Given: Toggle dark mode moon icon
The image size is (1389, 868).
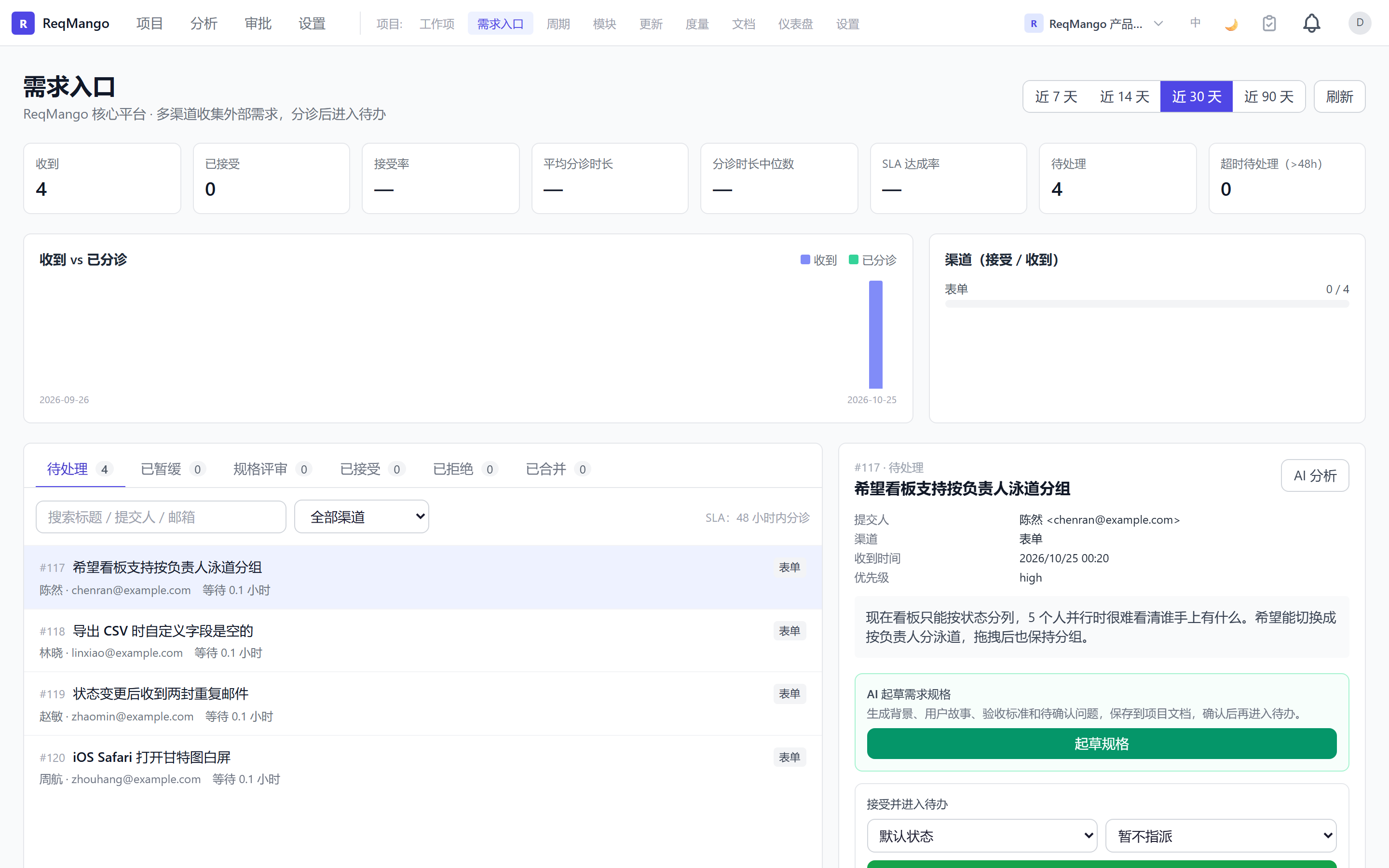Looking at the screenshot, I should click(1231, 24).
